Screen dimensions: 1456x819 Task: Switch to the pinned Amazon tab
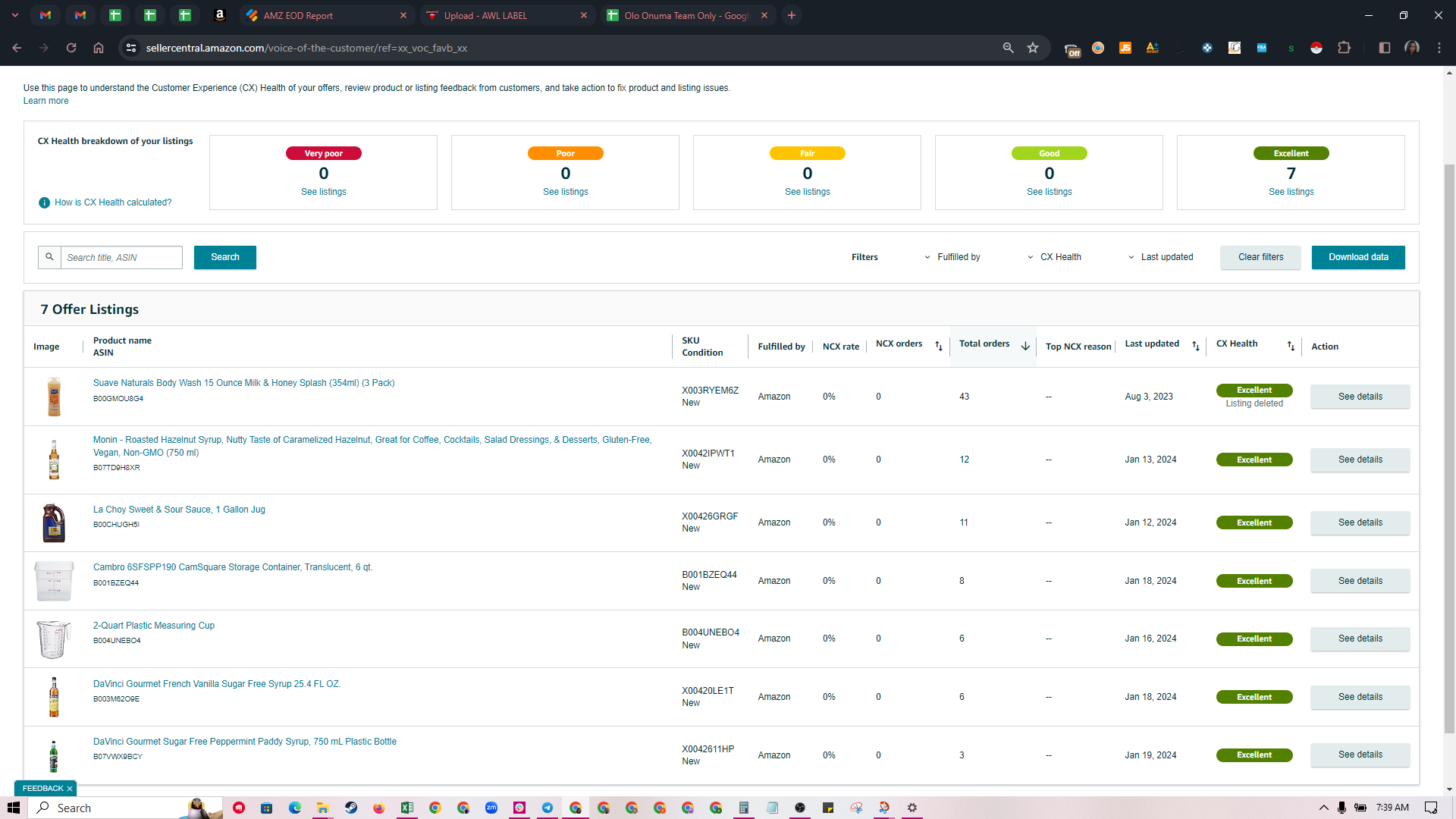(220, 15)
